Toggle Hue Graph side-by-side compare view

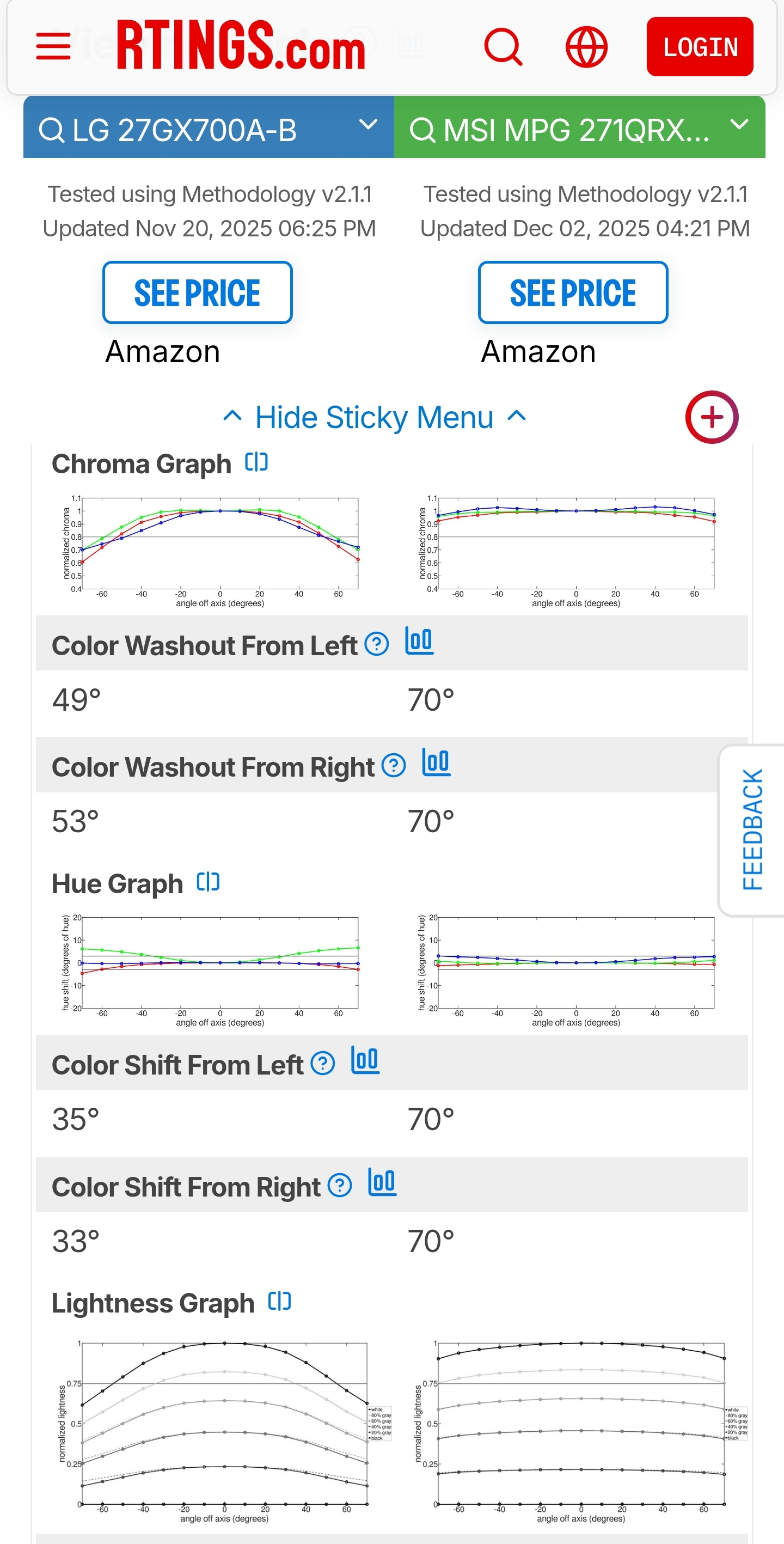pyautogui.click(x=208, y=882)
